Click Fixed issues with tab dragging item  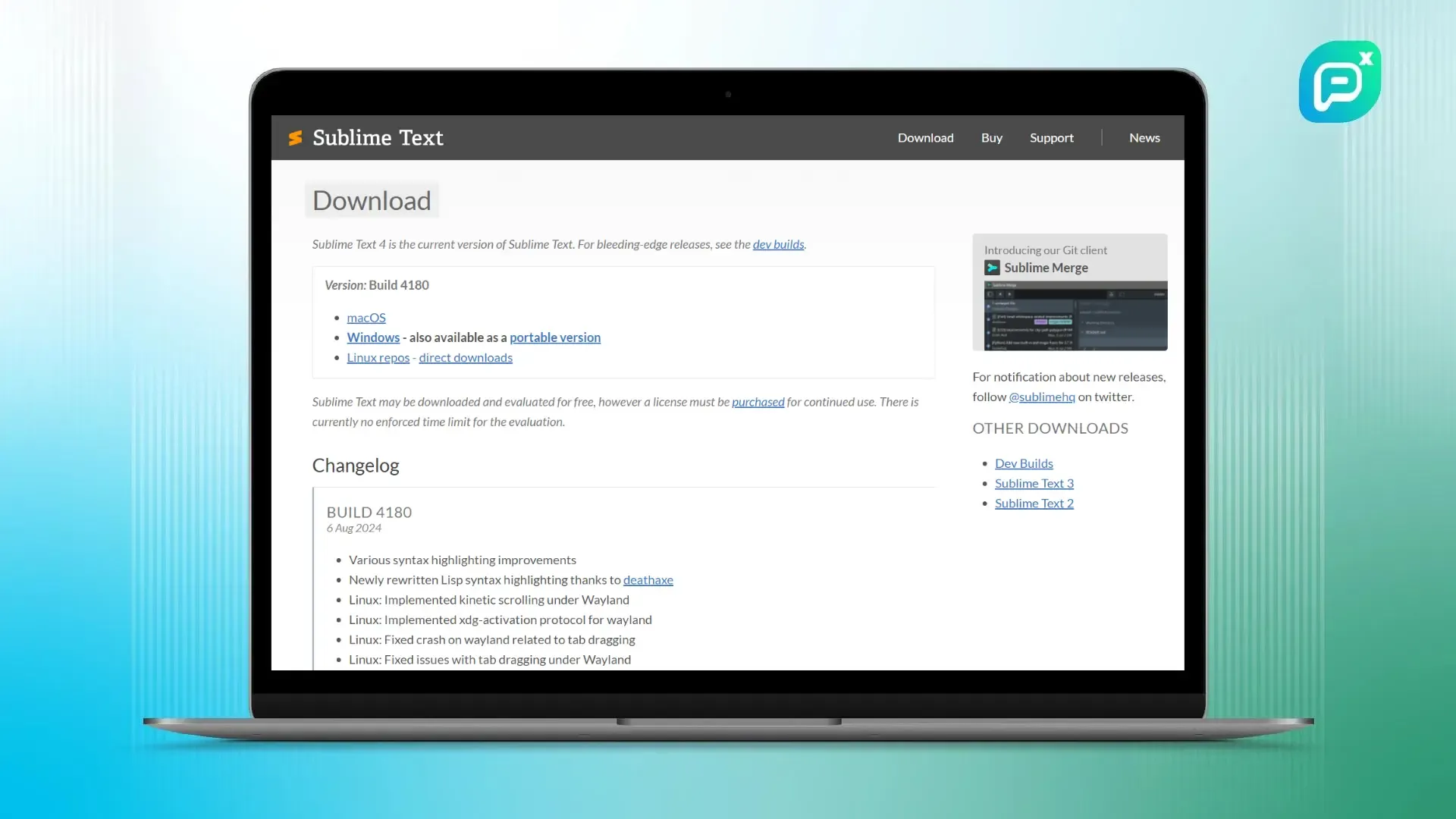(490, 660)
